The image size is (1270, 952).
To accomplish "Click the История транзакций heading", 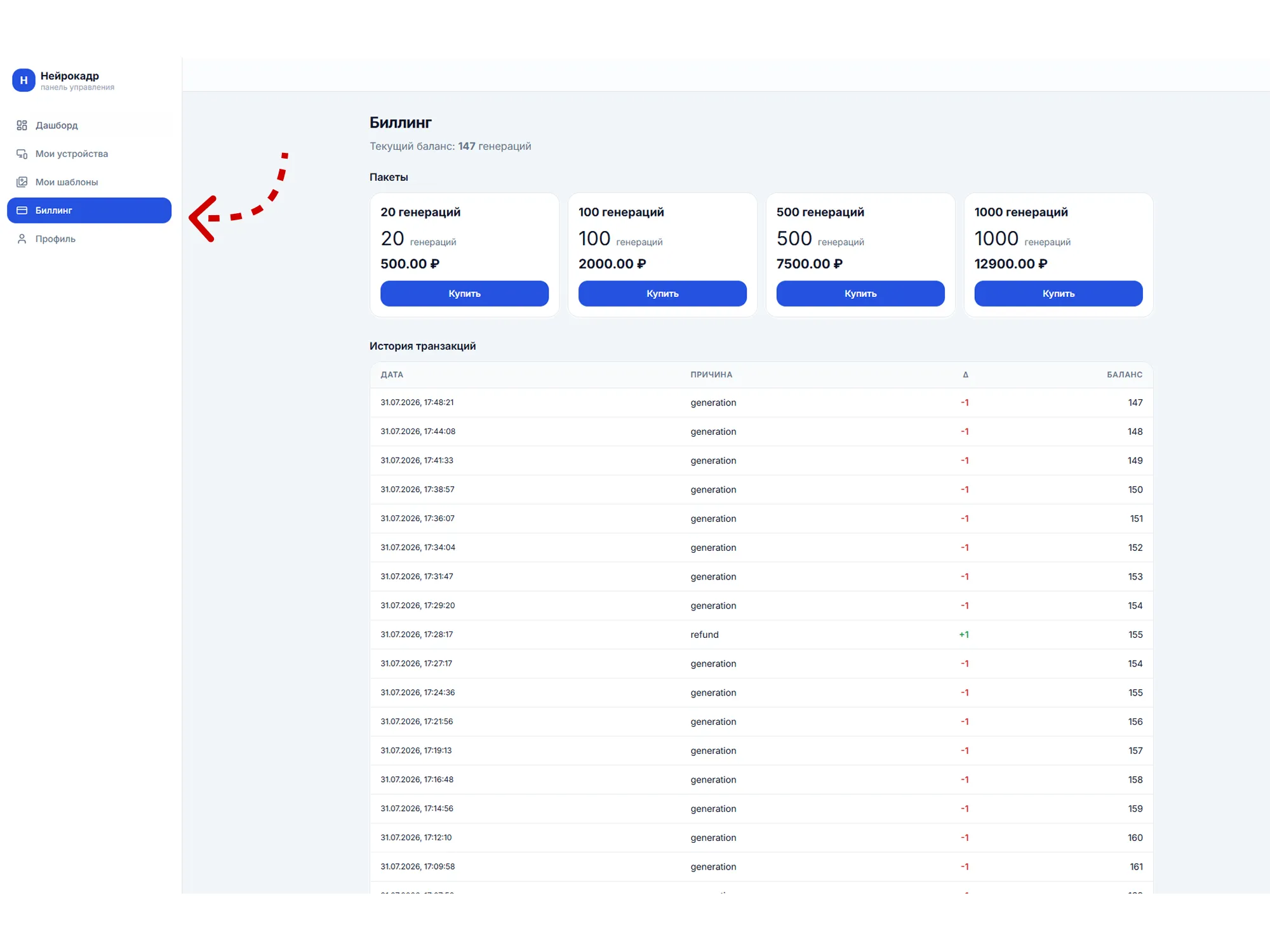I will [x=422, y=346].
